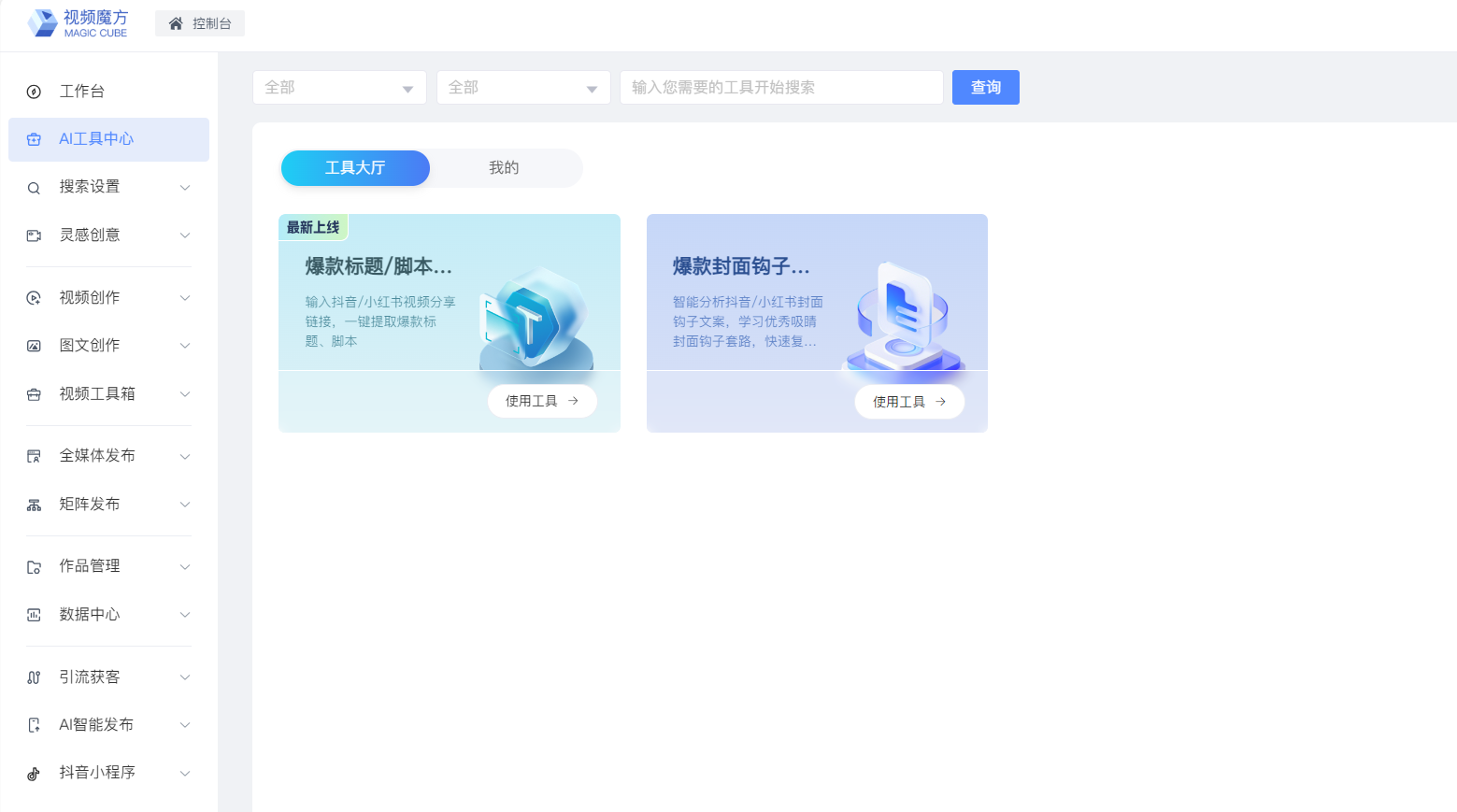This screenshot has width=1457, height=812.
Task: Click the 视频创作 play icon
Action: point(34,298)
